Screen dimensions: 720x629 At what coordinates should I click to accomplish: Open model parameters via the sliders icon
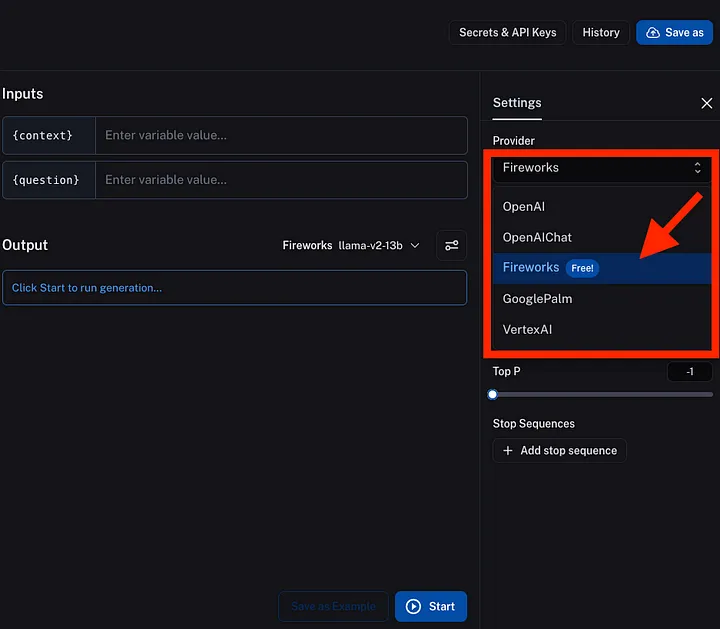(452, 245)
